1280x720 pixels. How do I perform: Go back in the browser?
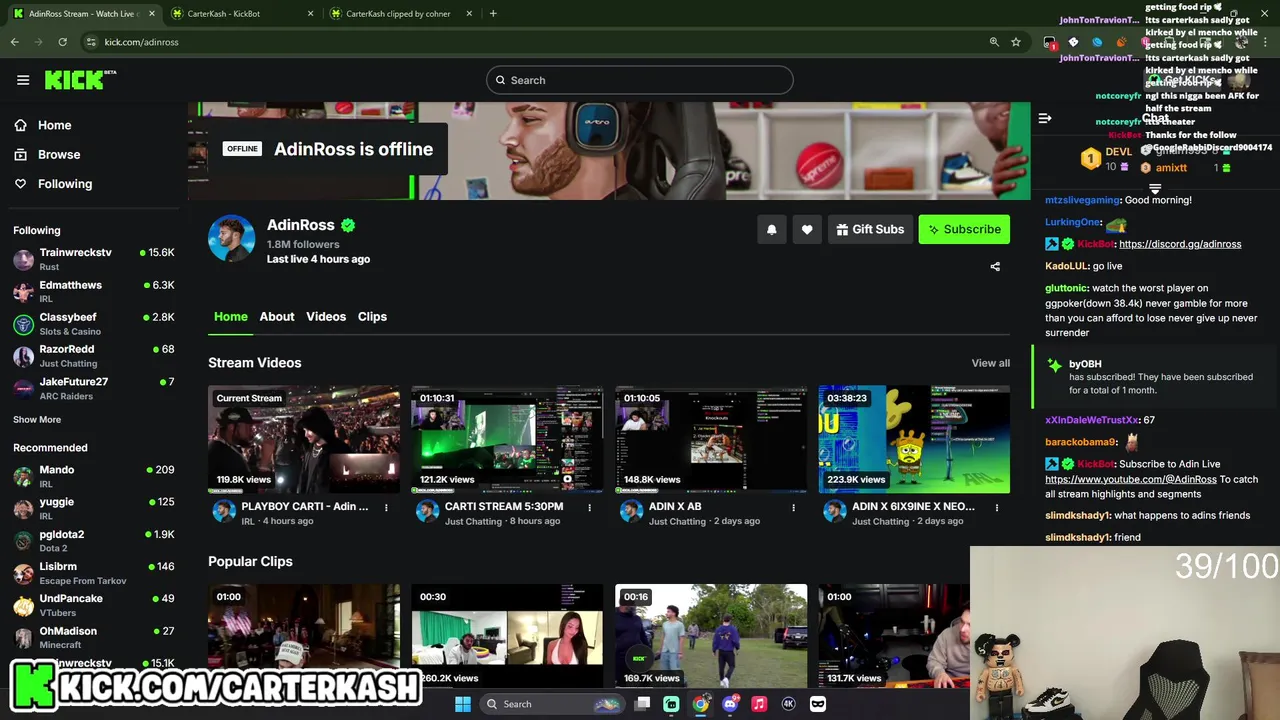tap(15, 42)
